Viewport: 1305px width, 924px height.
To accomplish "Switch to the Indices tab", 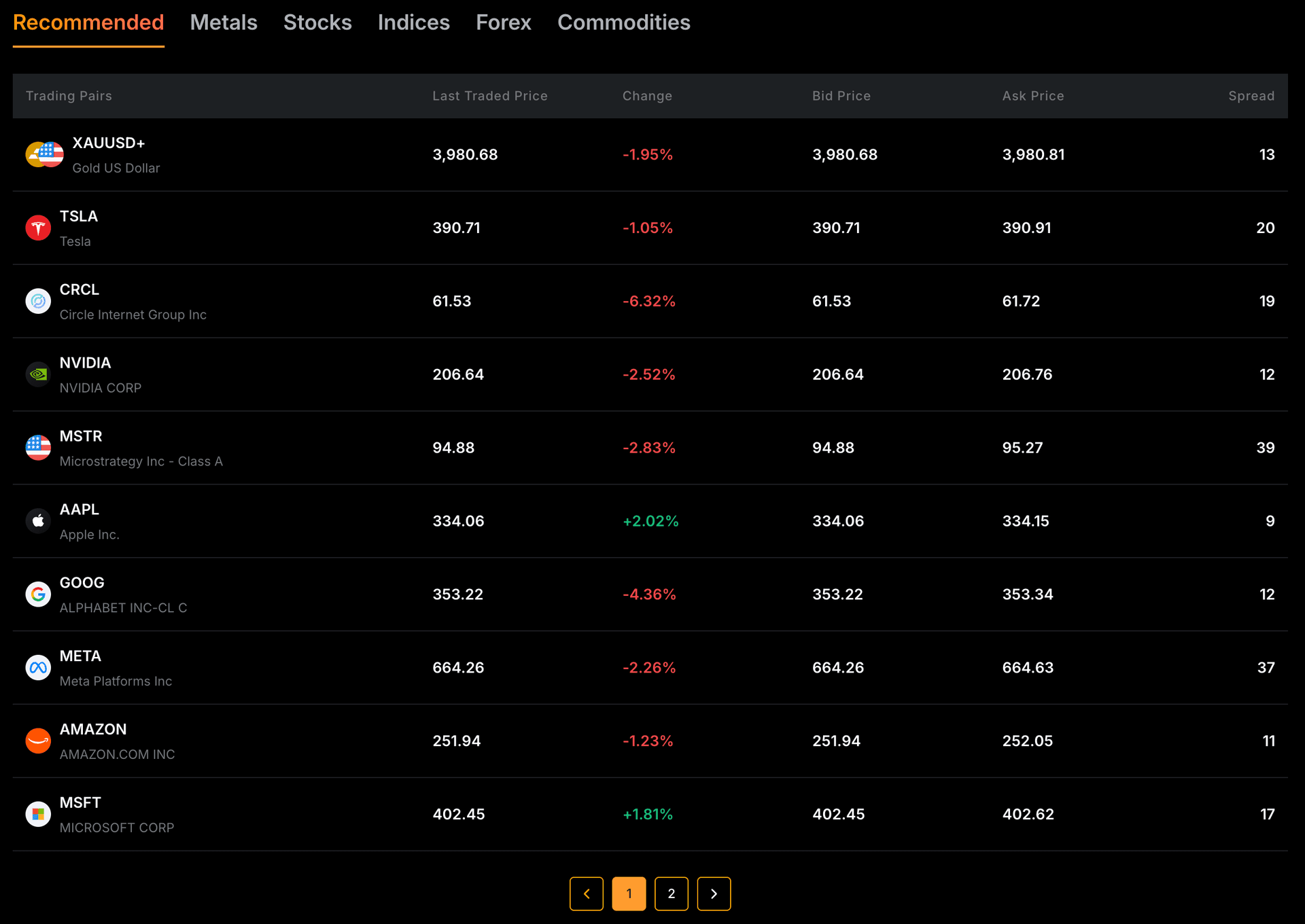I will pos(414,22).
